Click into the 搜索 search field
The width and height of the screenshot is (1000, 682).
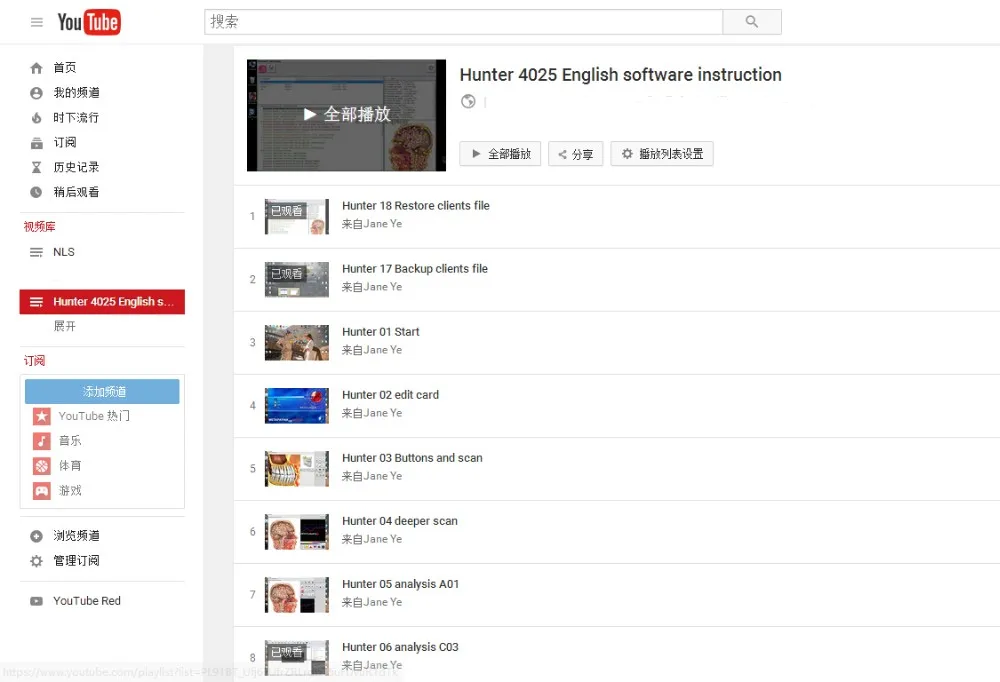click(463, 22)
